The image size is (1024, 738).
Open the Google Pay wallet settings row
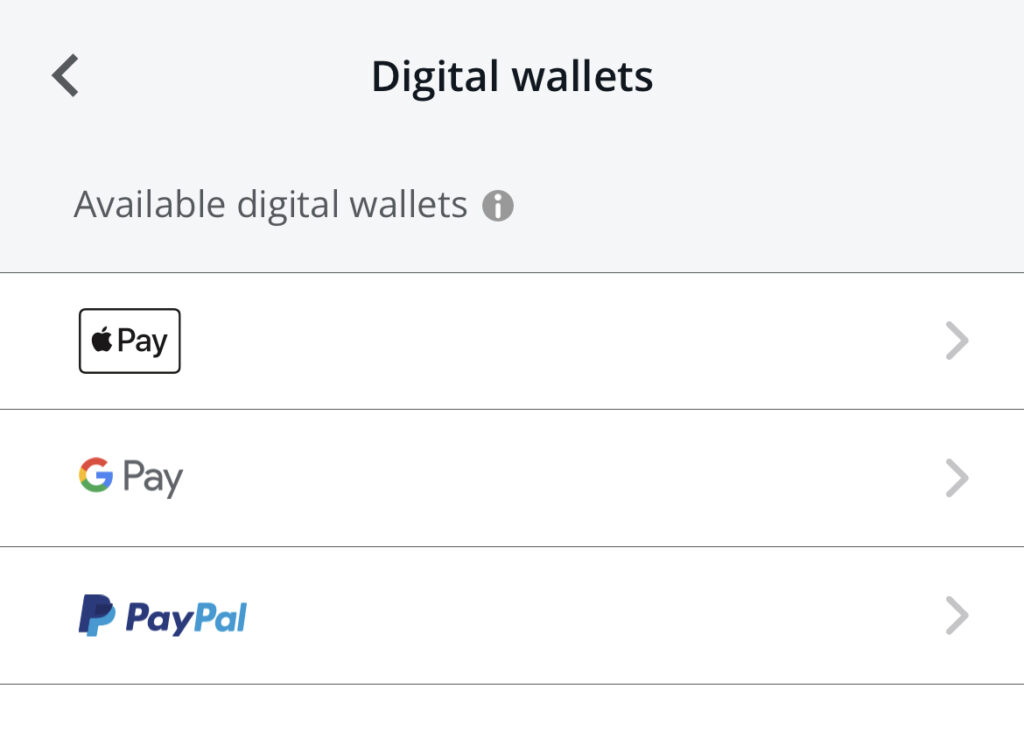coord(512,477)
